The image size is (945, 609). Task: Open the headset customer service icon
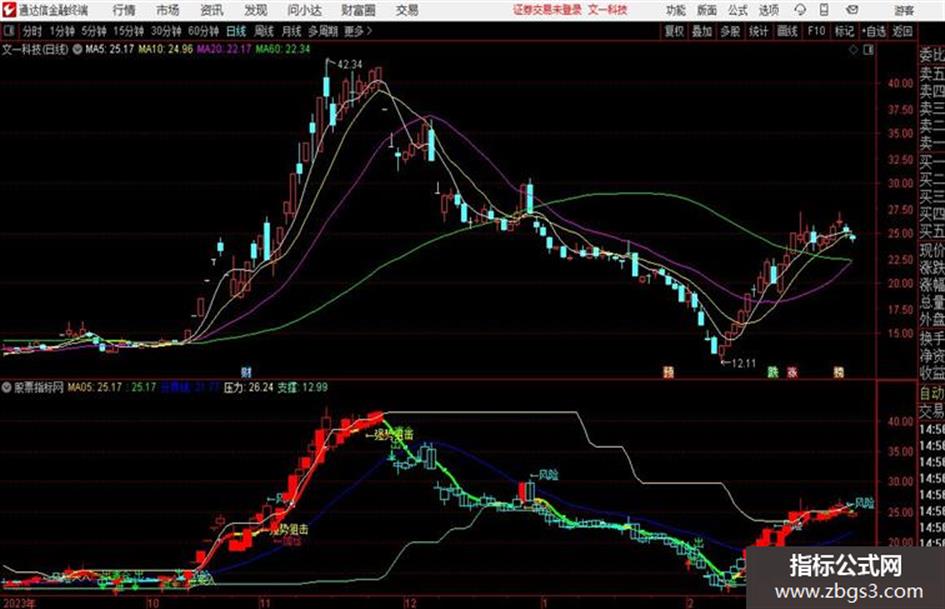[800, 10]
